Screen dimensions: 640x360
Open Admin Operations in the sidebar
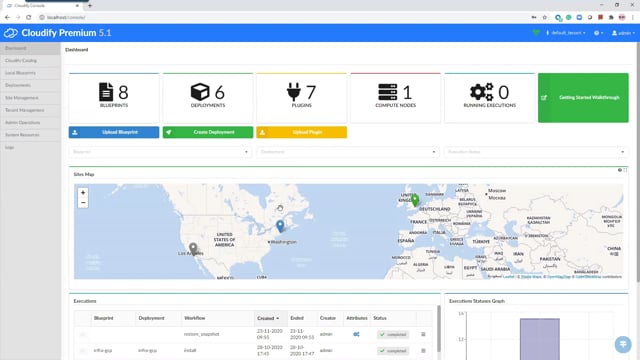(31, 122)
